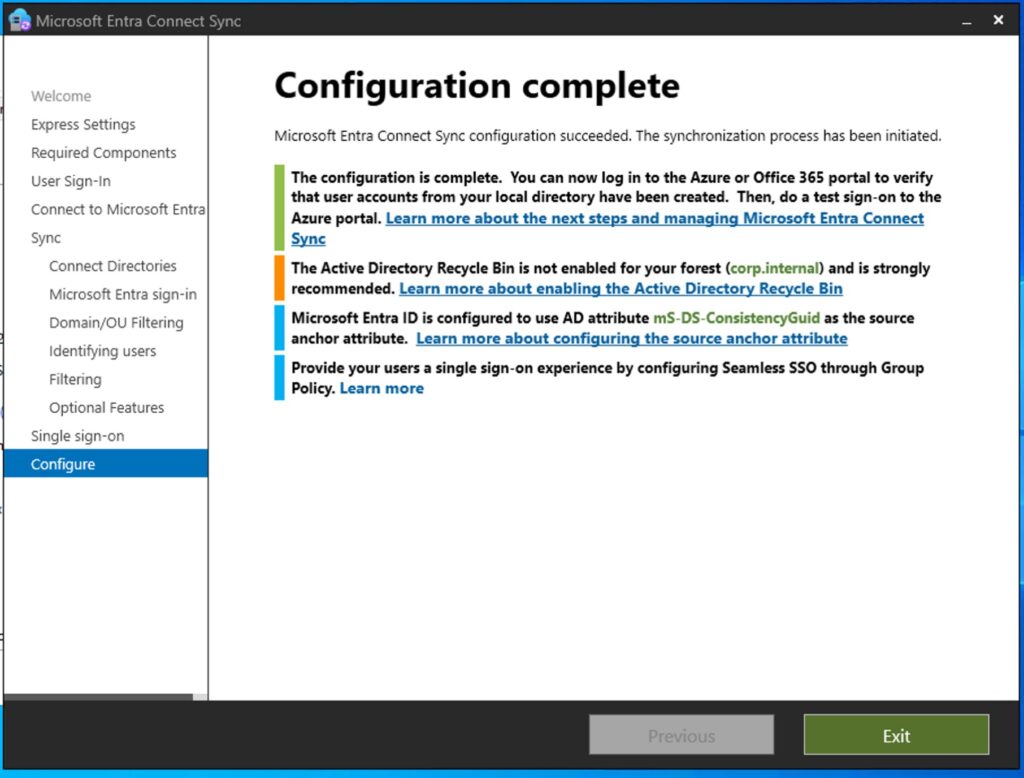Click the highlighted Configure step
This screenshot has height=778, width=1024.
point(63,464)
